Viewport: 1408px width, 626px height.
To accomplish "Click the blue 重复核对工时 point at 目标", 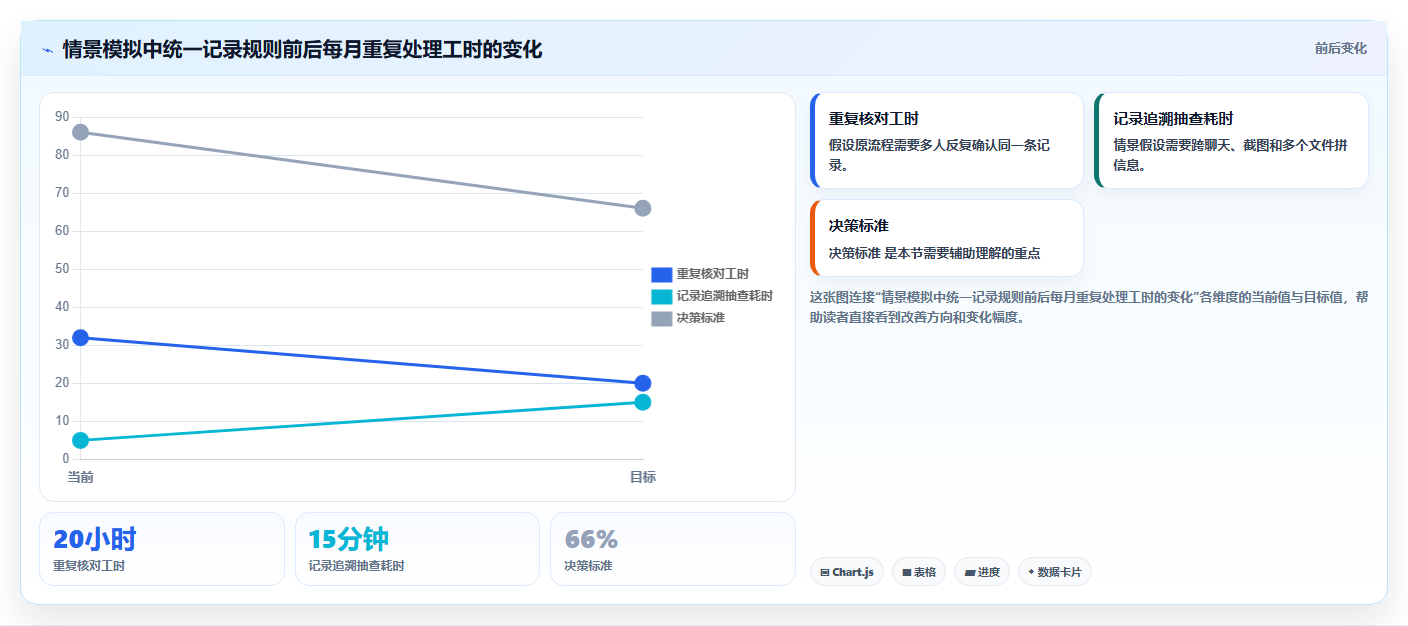I will tap(643, 383).
